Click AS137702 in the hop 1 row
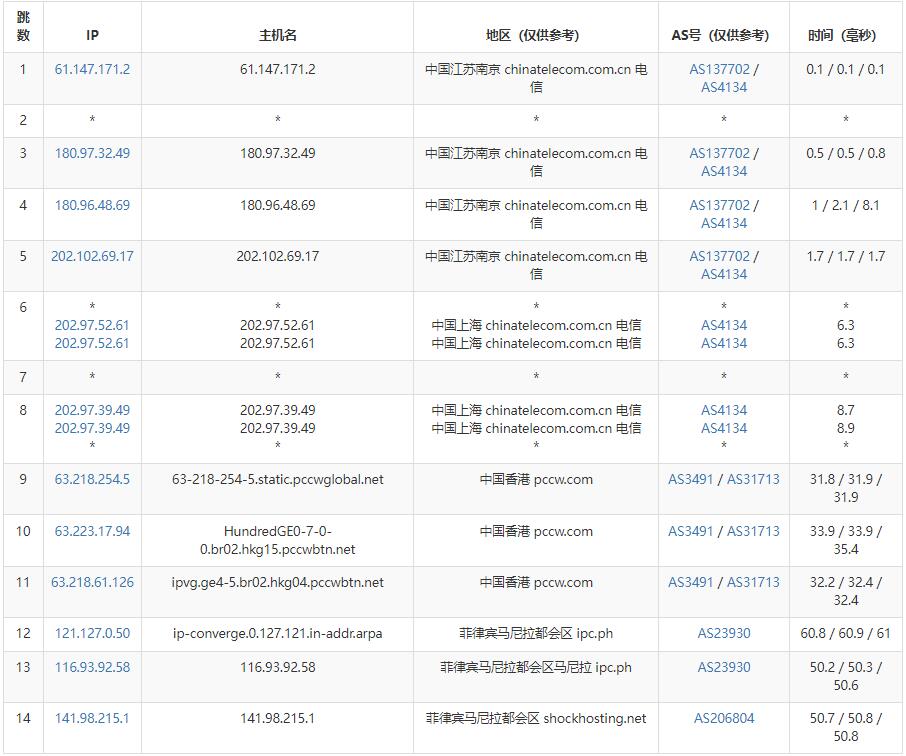The width and height of the screenshot is (906, 756). pyautogui.click(x=719, y=69)
